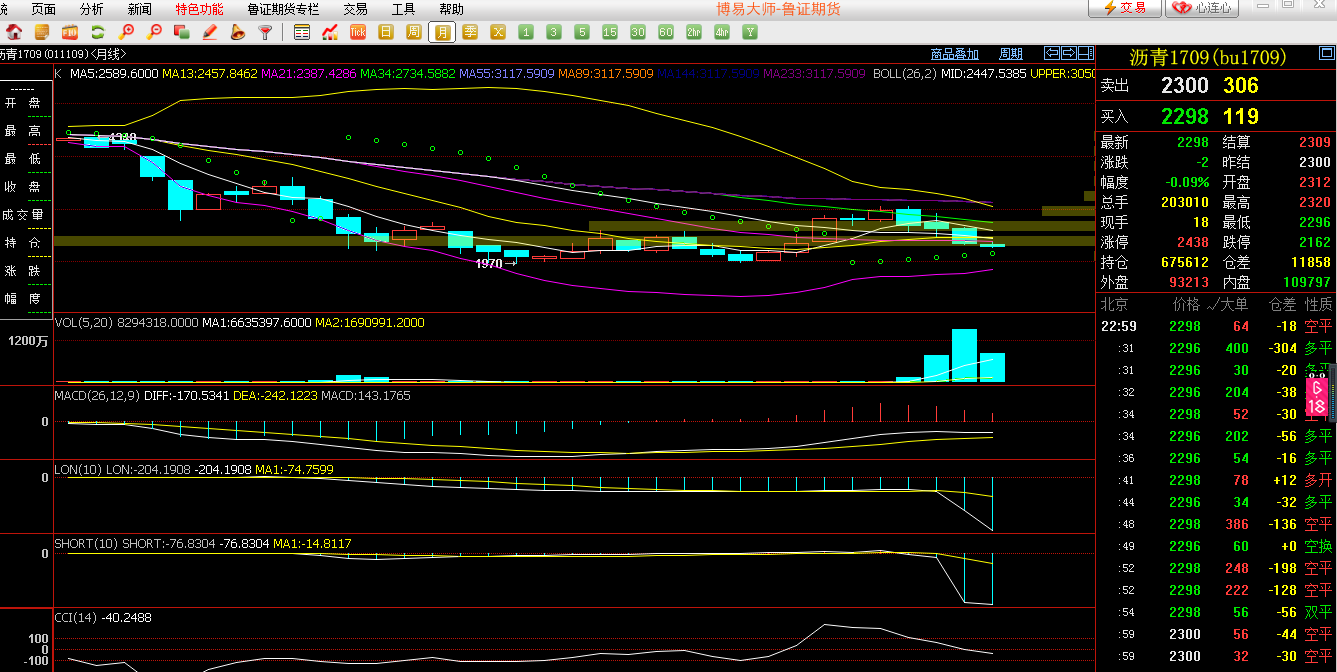
Task: Select the 5-minute period button
Action: [582, 32]
